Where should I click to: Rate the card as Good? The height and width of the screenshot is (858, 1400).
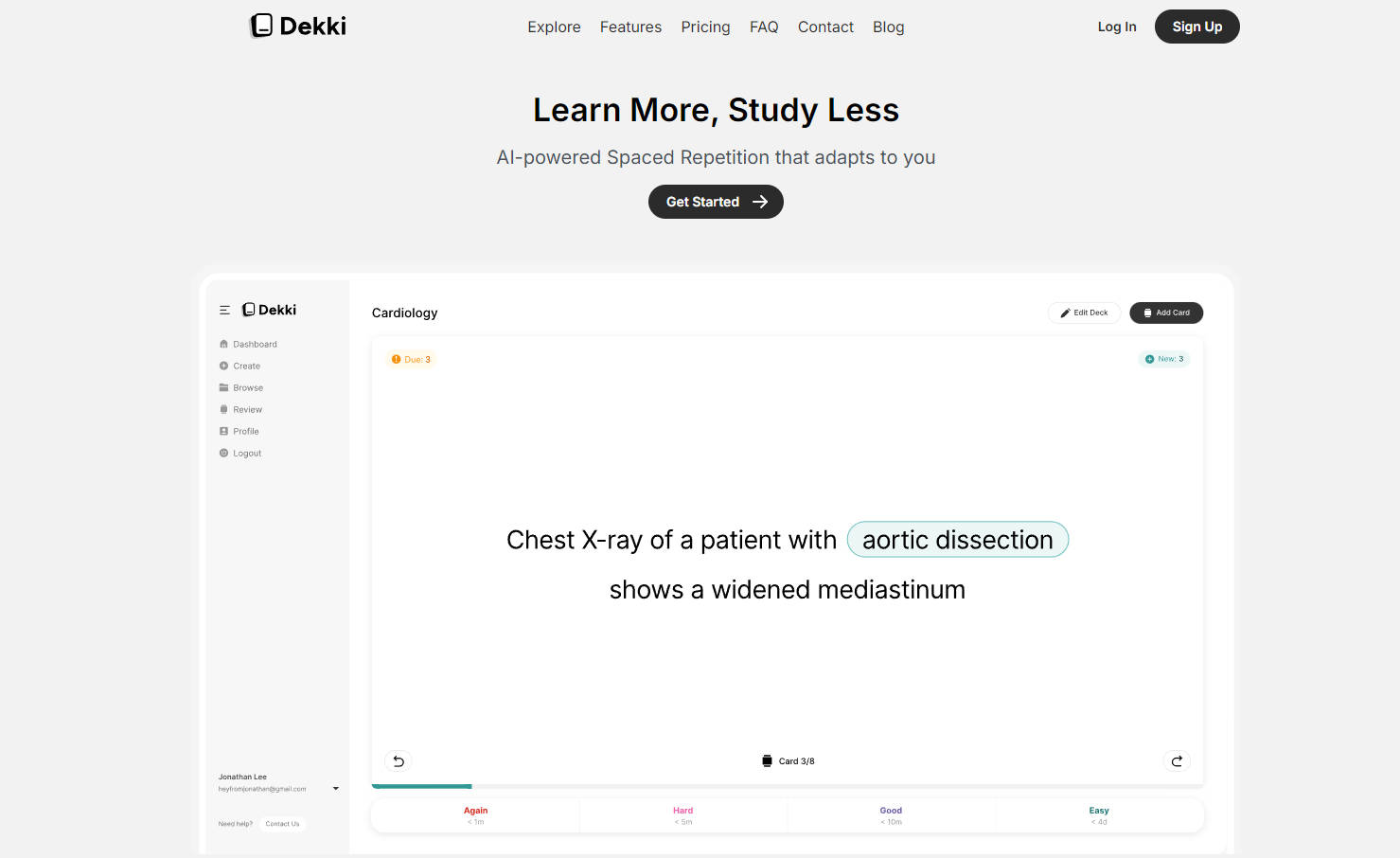pyautogui.click(x=891, y=815)
